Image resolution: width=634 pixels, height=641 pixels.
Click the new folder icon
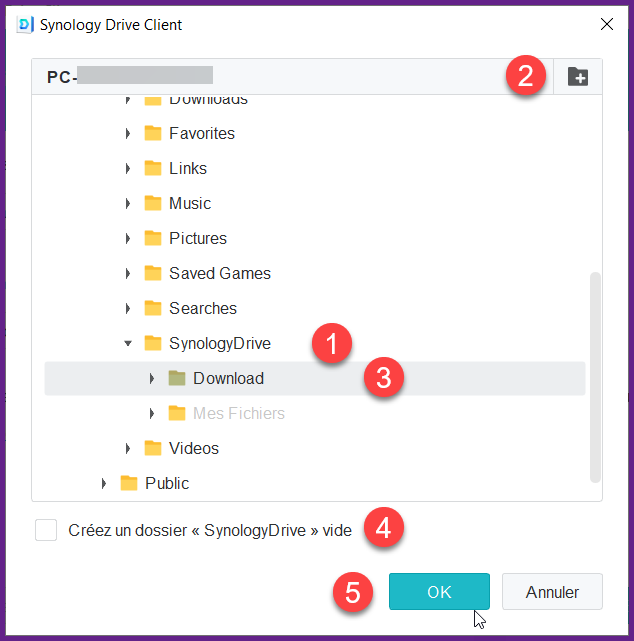tap(578, 77)
